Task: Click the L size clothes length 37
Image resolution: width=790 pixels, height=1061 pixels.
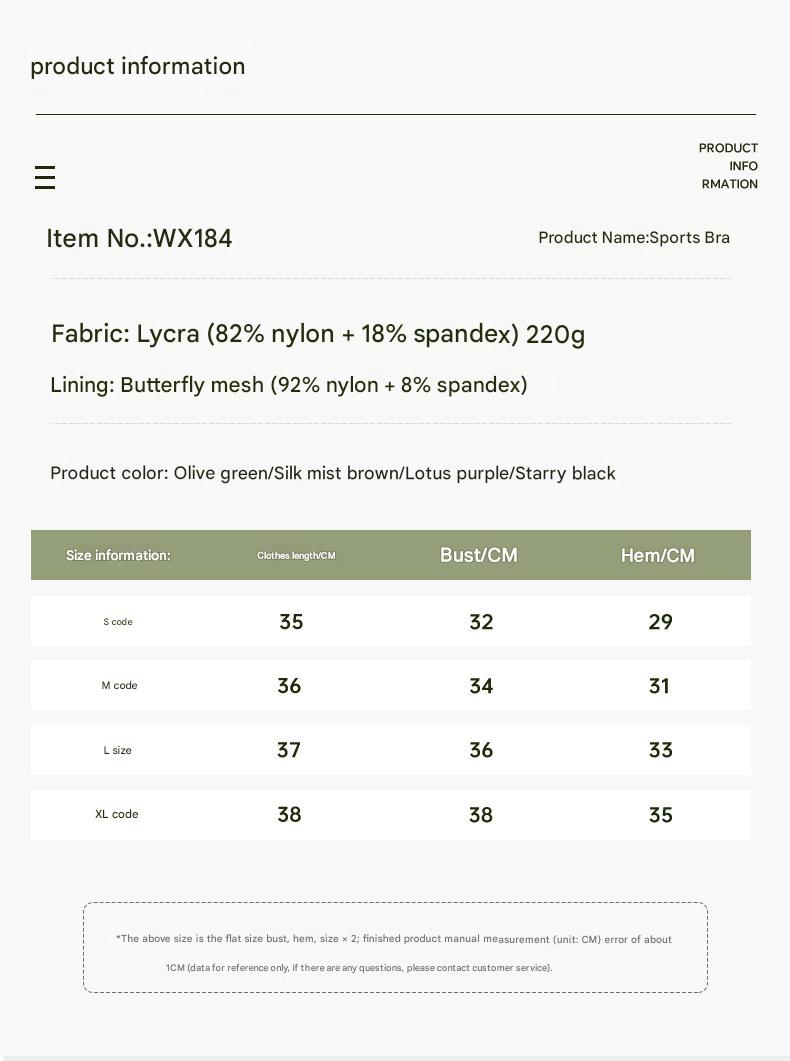Action: (289, 750)
